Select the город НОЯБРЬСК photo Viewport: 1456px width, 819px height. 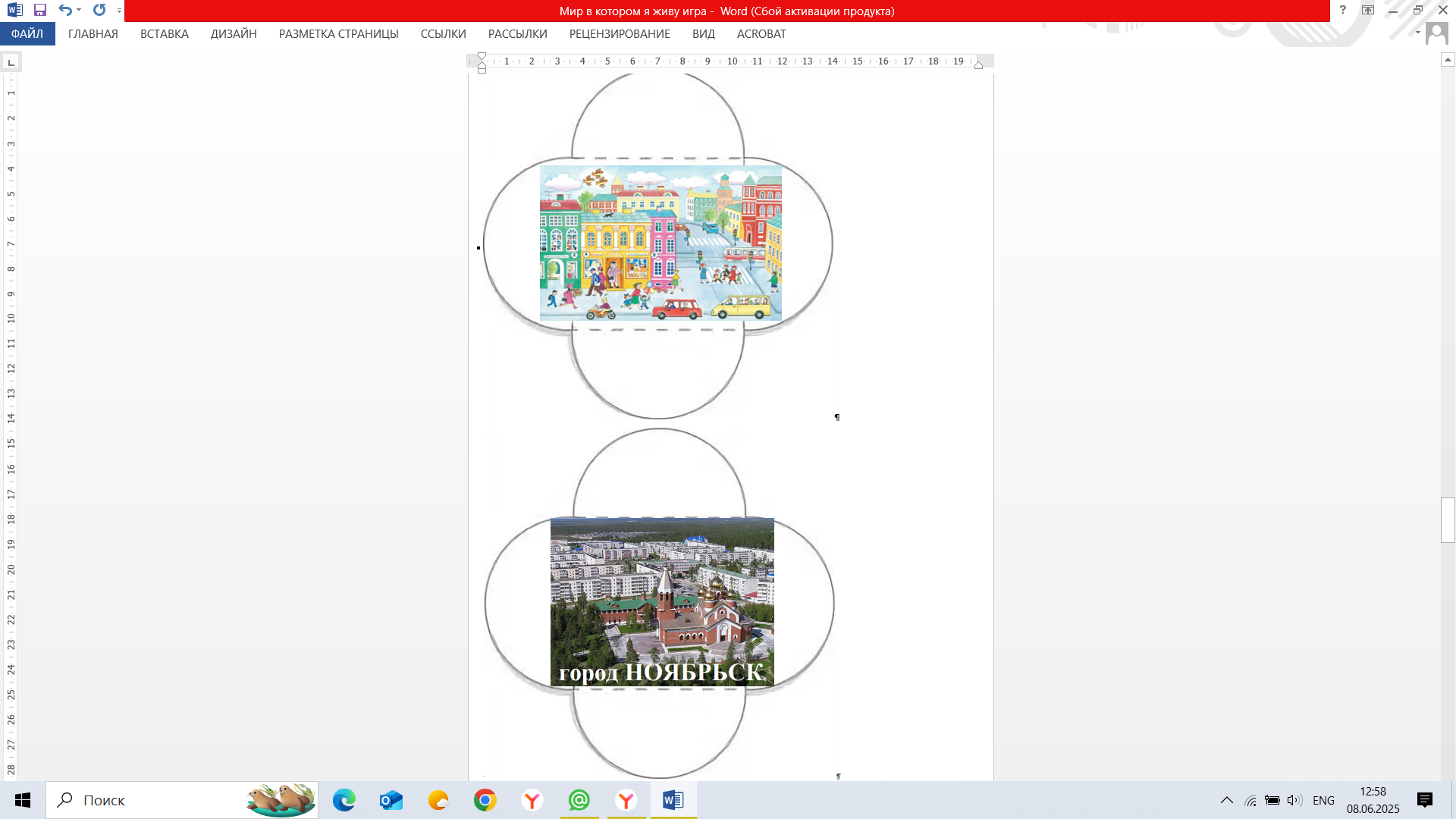tap(662, 602)
